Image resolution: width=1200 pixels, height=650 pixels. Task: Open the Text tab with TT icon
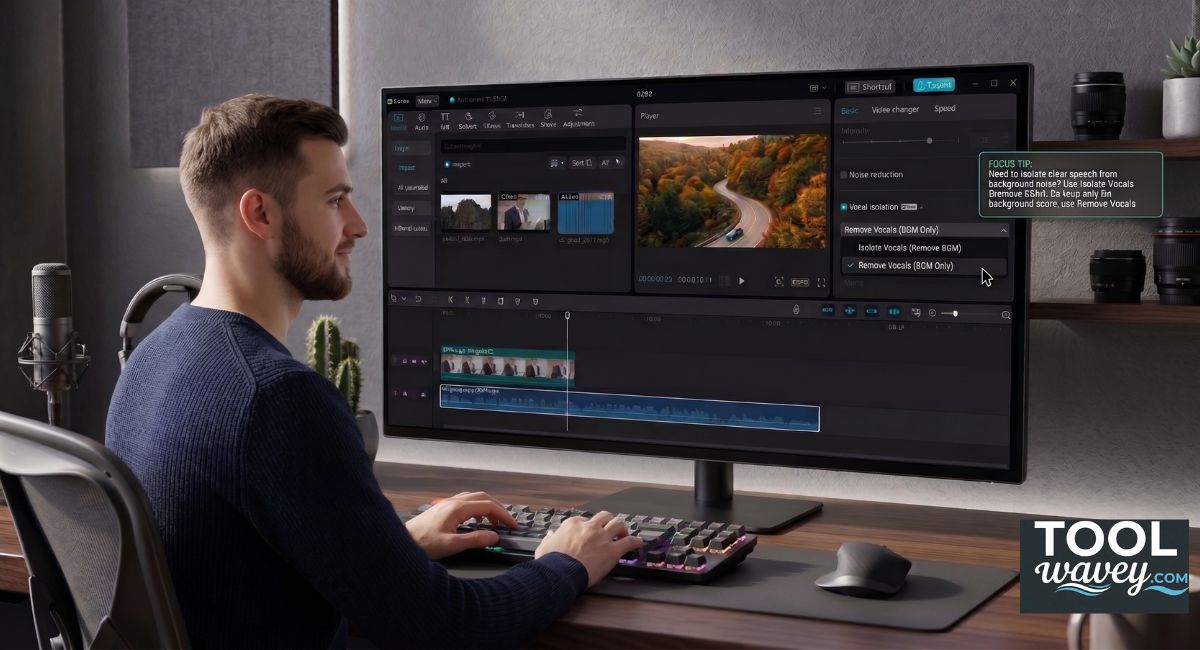click(445, 121)
